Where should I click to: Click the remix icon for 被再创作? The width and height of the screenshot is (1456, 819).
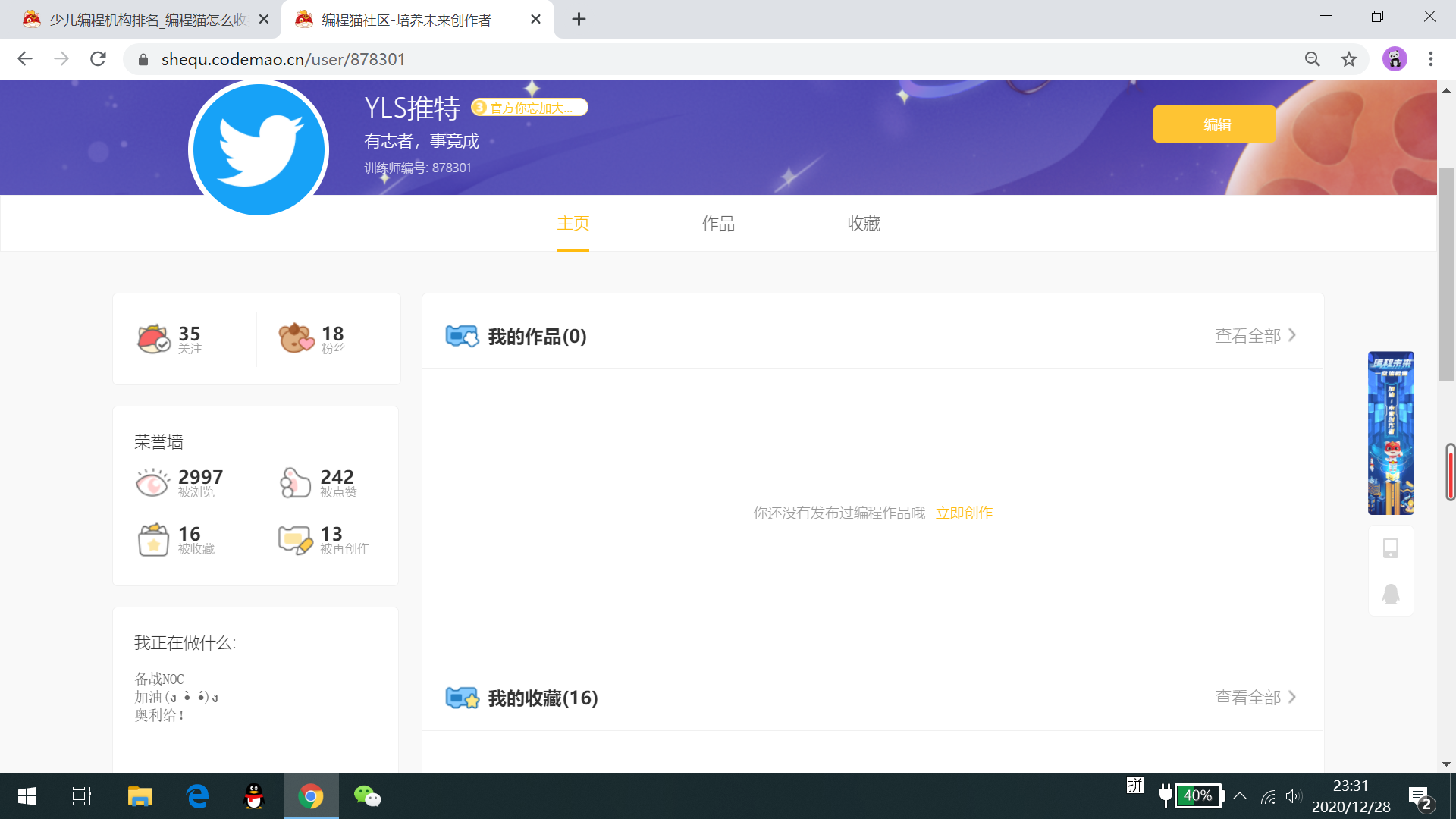[x=295, y=540]
